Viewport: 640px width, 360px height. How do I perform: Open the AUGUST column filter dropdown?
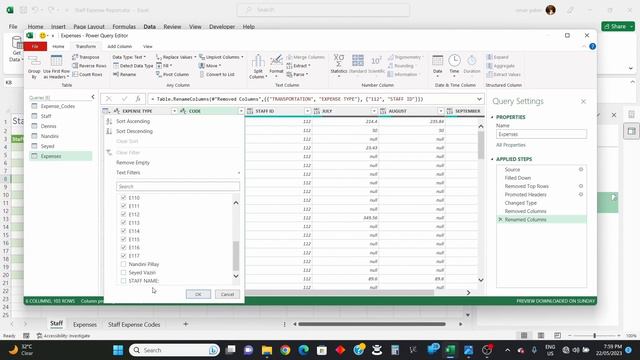click(440, 111)
